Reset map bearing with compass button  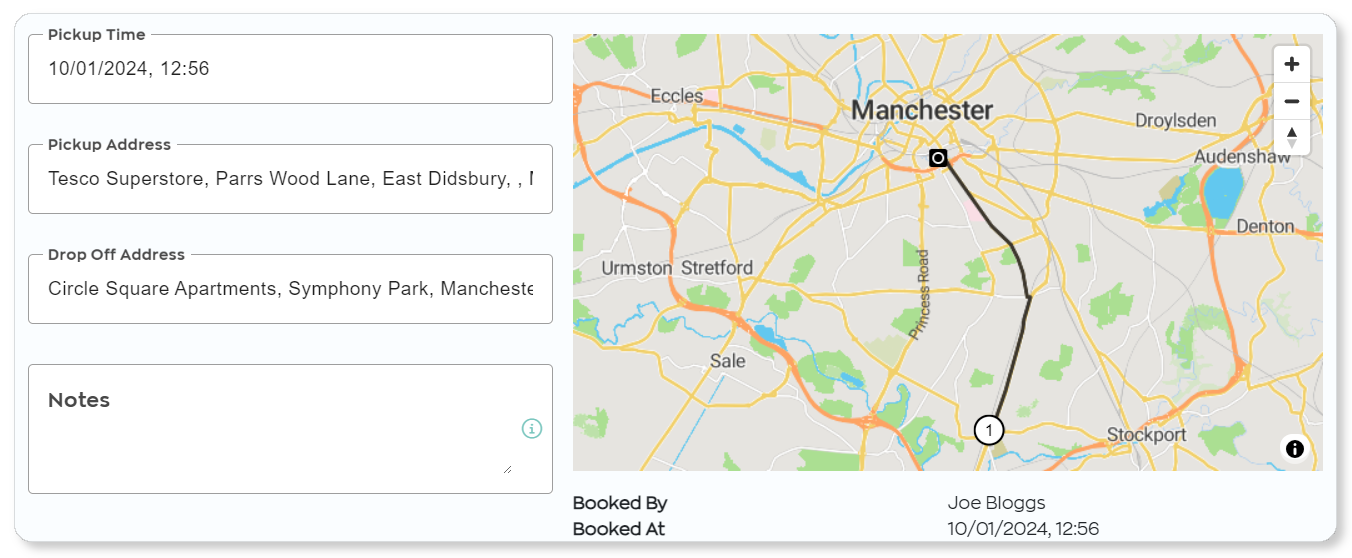point(1291,137)
